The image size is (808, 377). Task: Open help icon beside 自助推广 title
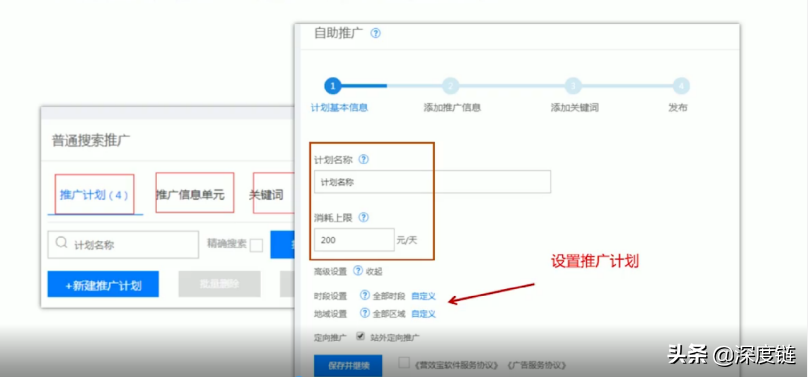pyautogui.click(x=376, y=33)
